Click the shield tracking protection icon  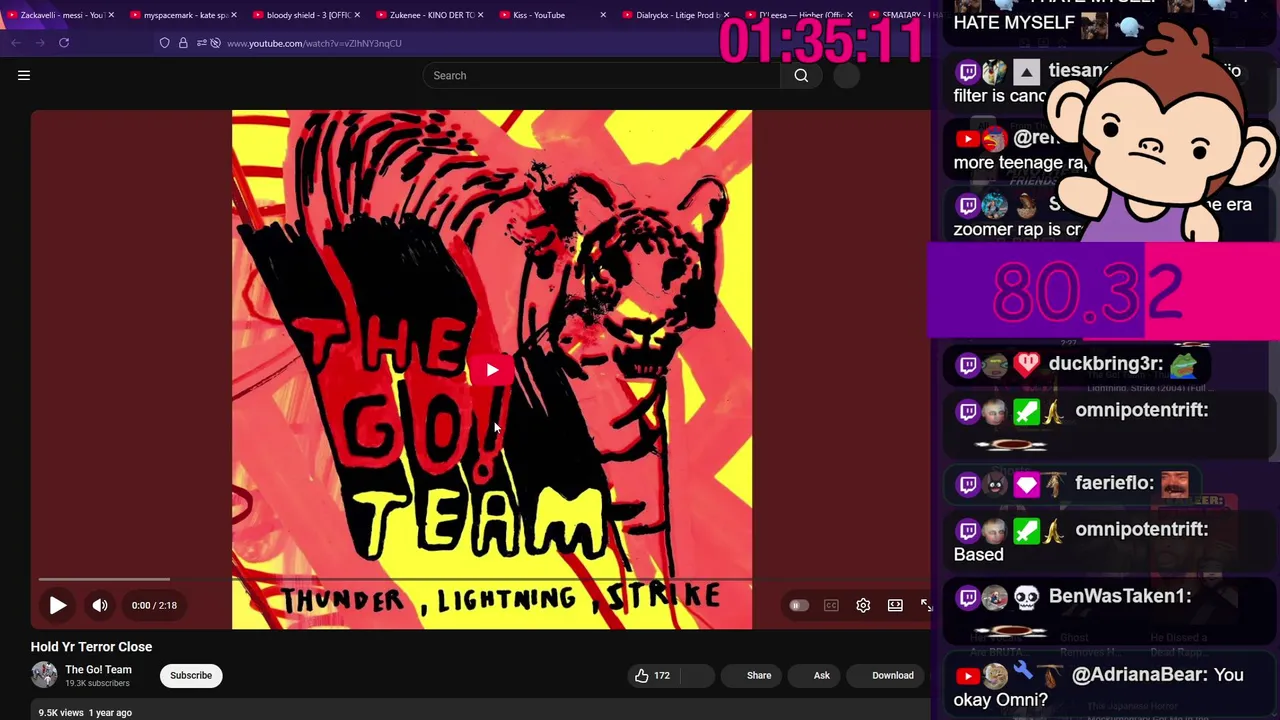pos(165,43)
